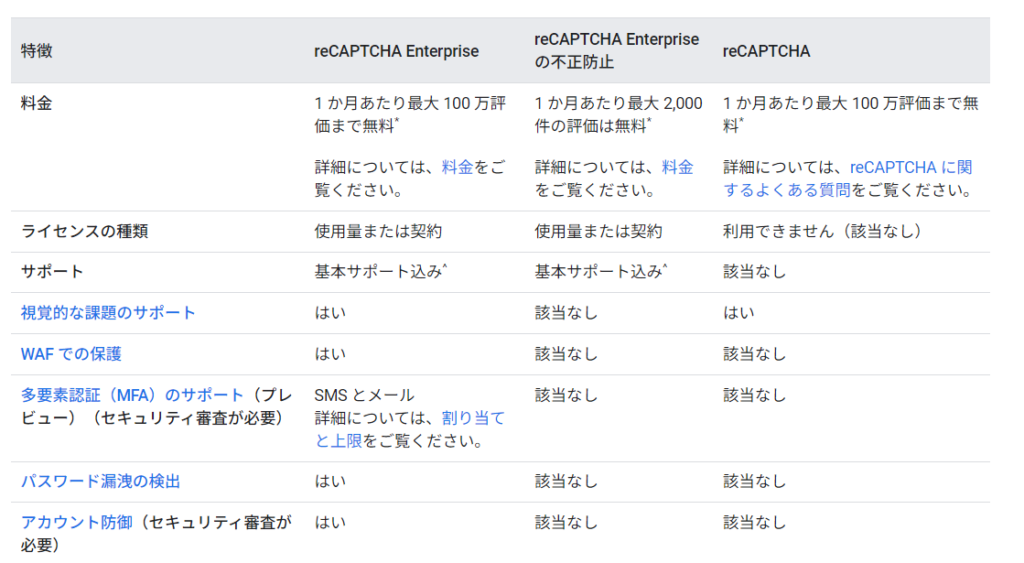Open the アカウント防御 link
This screenshot has height=563, width=1024.
point(76,522)
